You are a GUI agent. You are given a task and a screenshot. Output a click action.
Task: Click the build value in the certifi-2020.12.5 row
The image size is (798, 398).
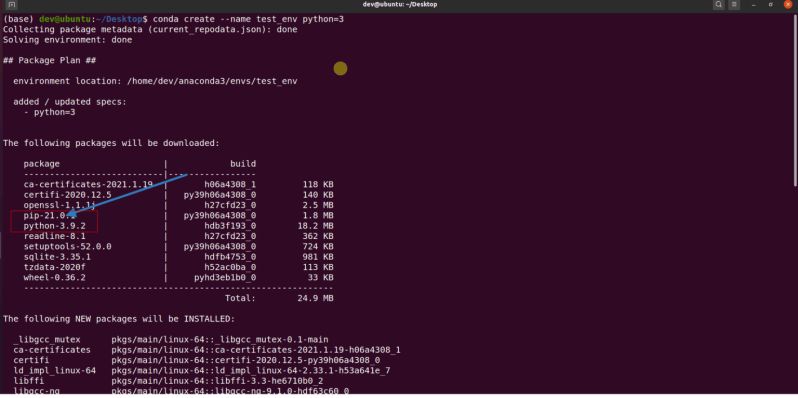pyautogui.click(x=220, y=195)
